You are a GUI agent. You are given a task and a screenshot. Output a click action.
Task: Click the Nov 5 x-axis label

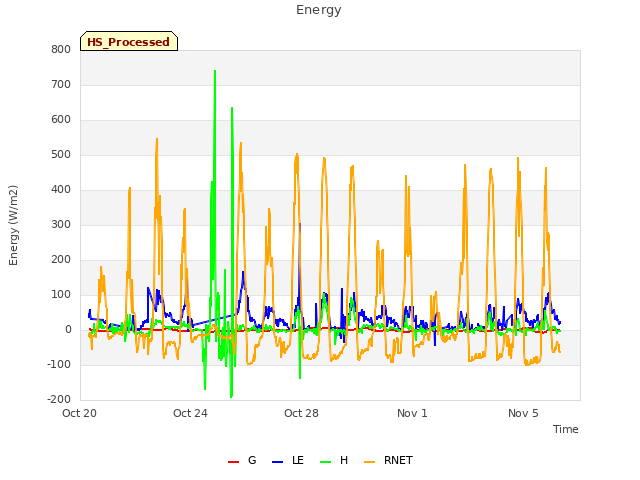(x=523, y=413)
